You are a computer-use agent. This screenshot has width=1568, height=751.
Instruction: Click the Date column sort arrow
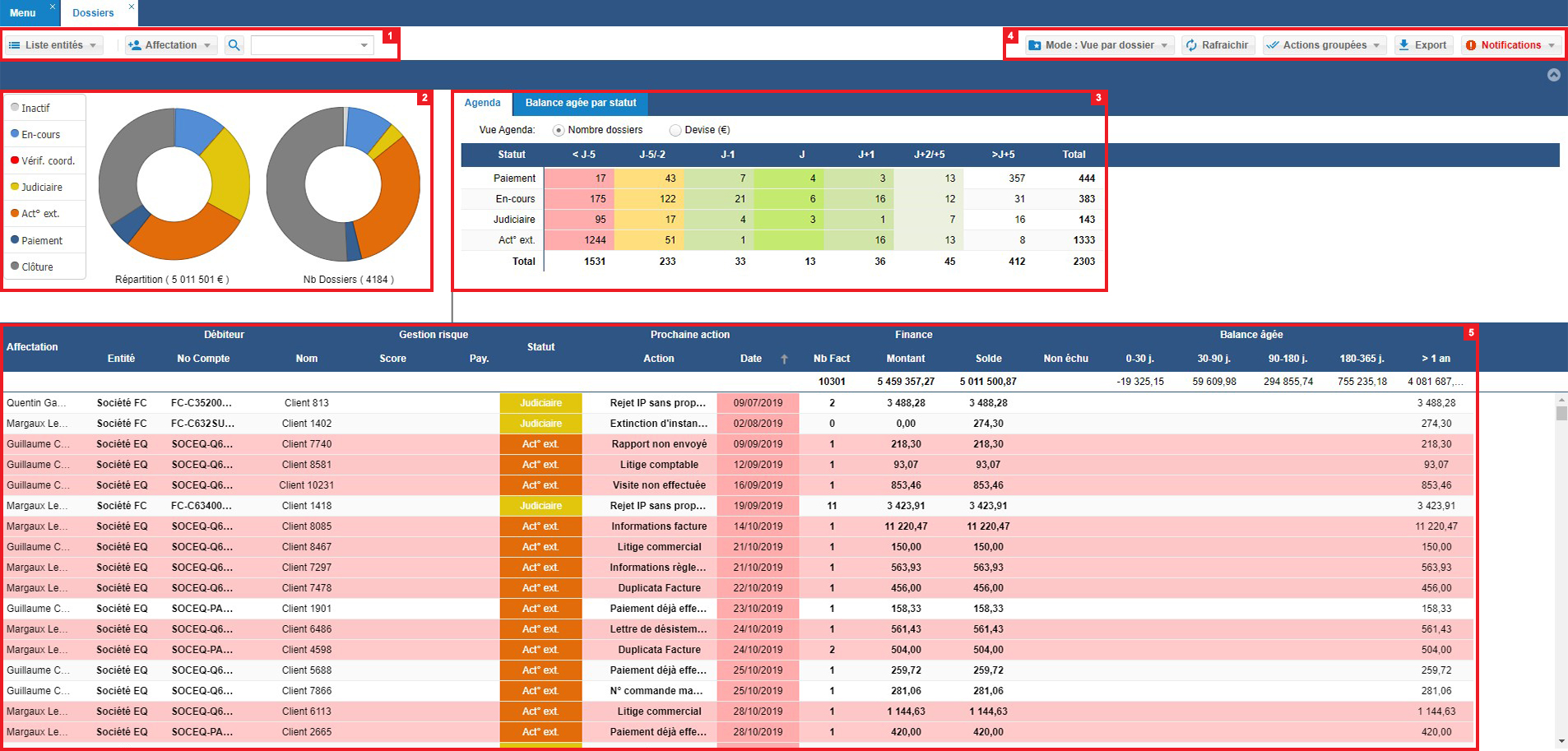point(784,359)
